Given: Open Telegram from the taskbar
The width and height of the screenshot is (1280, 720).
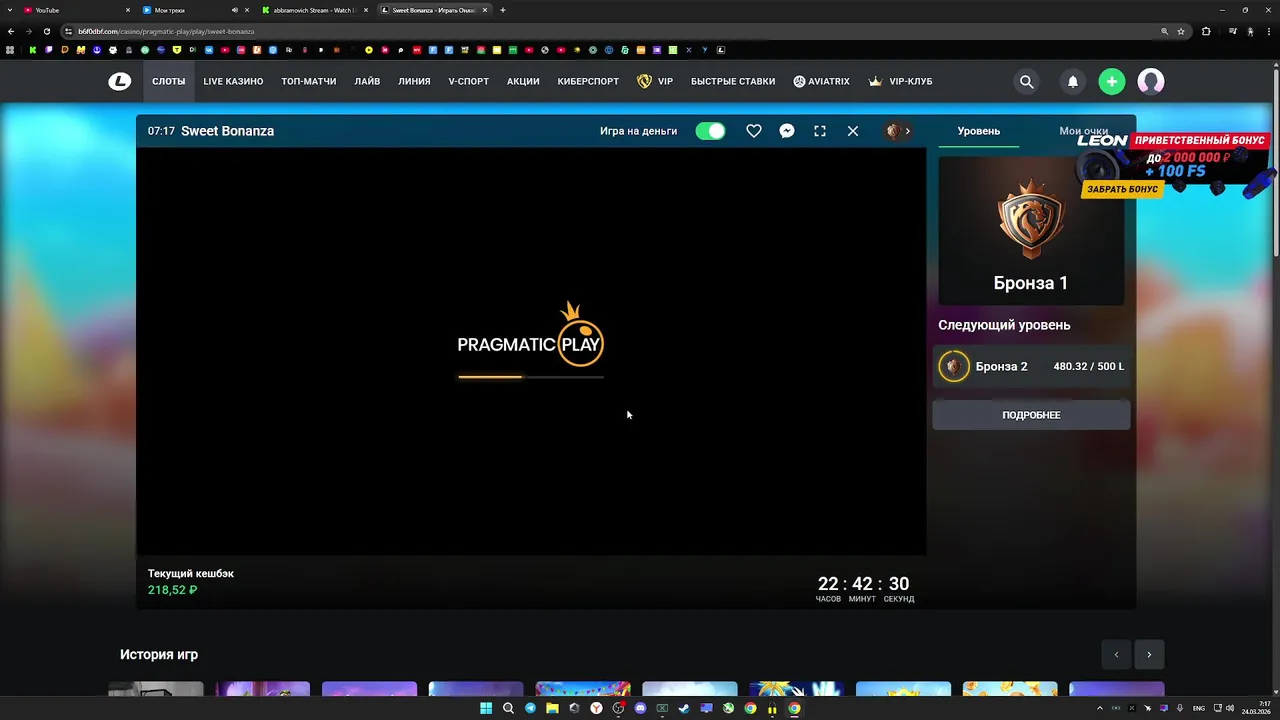Looking at the screenshot, I should (x=530, y=708).
